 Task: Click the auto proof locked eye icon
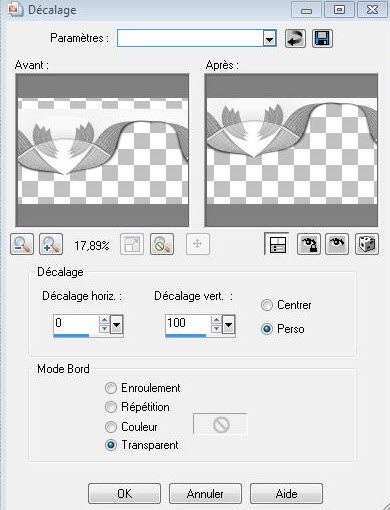[309, 244]
